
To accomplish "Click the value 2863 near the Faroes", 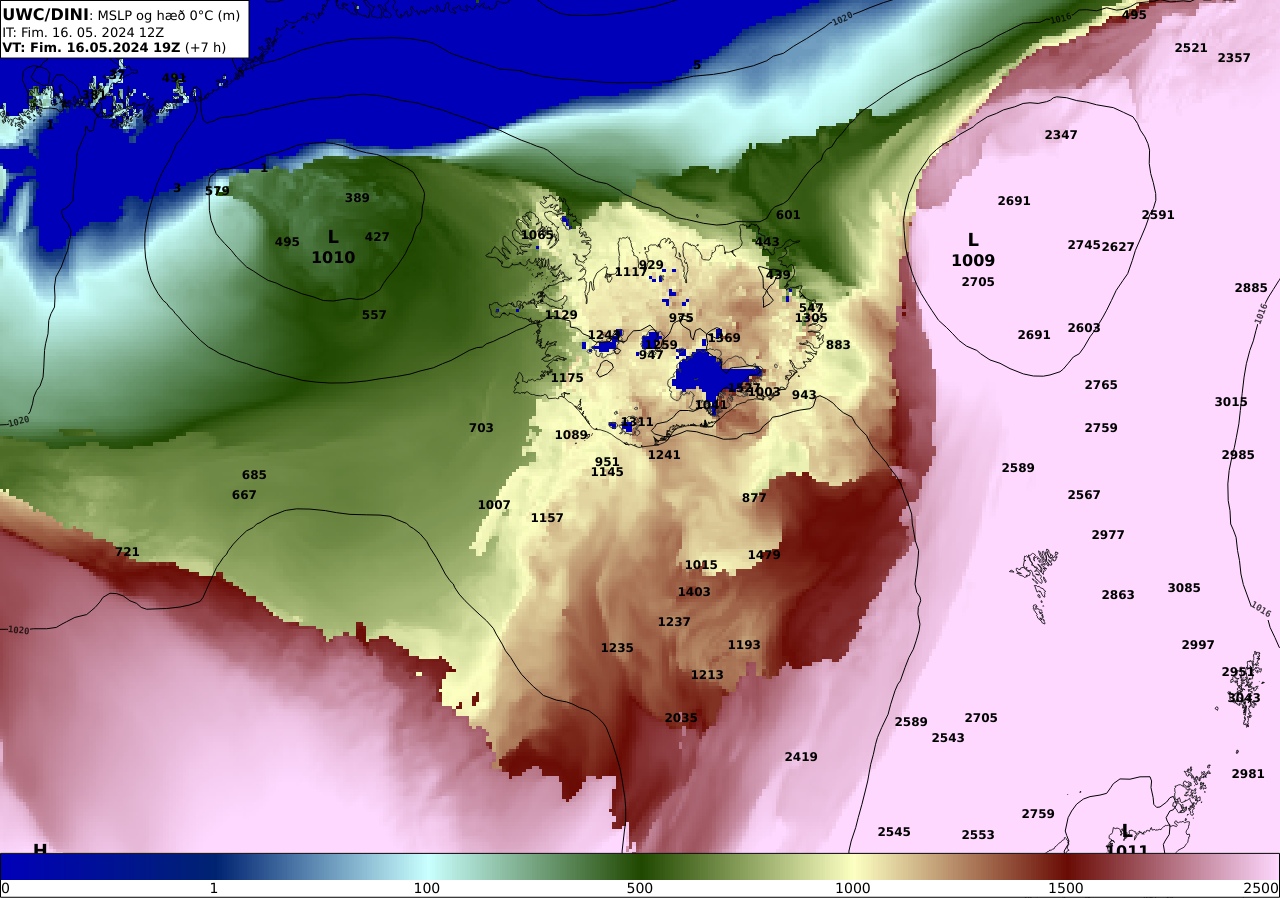I will (x=1118, y=595).
